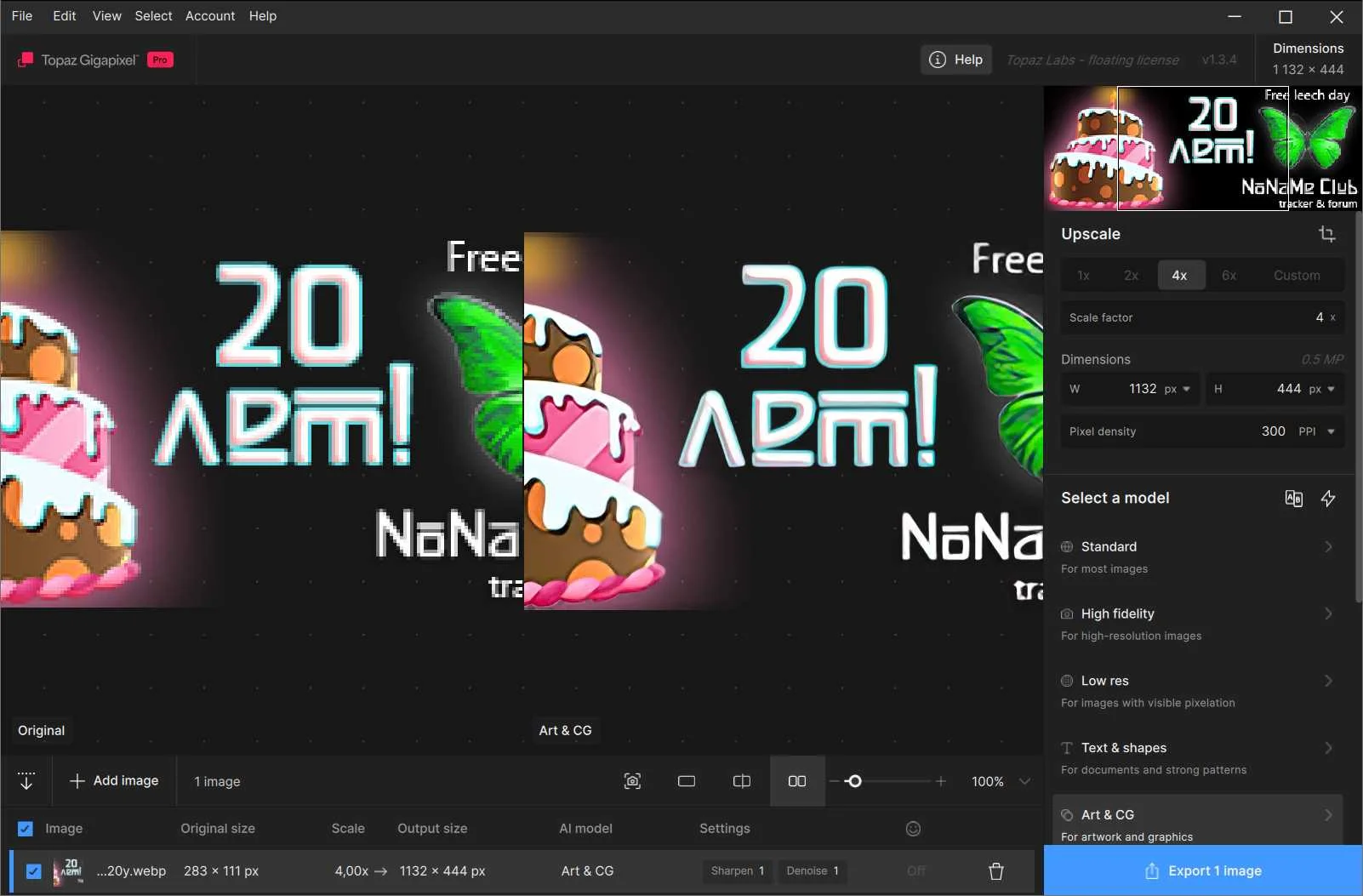The image size is (1363, 896).
Task: Open the Help menu in menu bar
Action: [x=263, y=16]
